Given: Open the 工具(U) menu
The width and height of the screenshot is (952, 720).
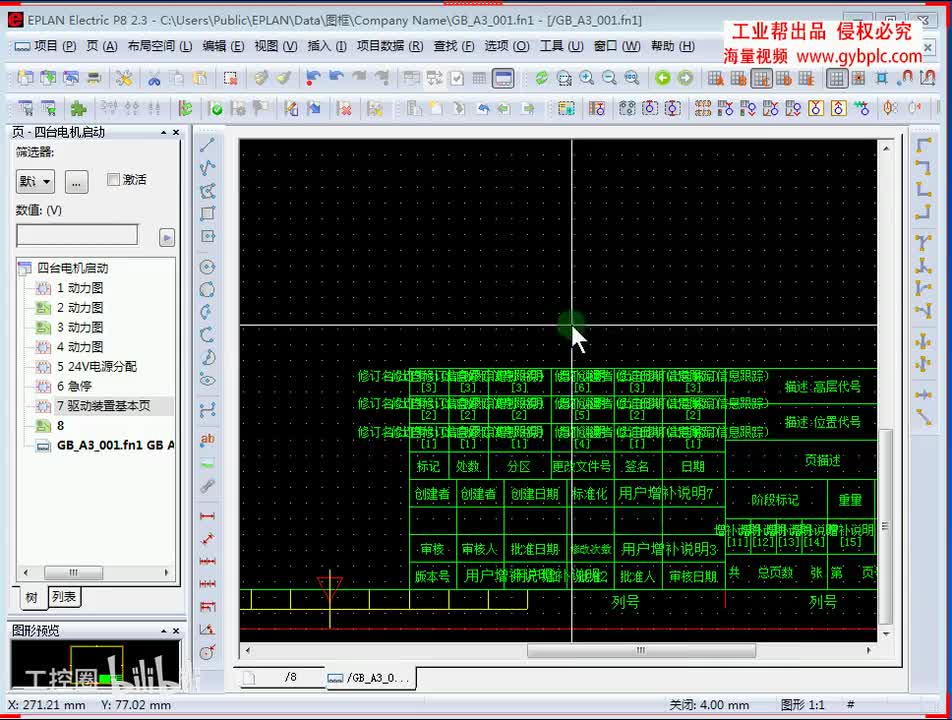Looking at the screenshot, I should (x=561, y=46).
